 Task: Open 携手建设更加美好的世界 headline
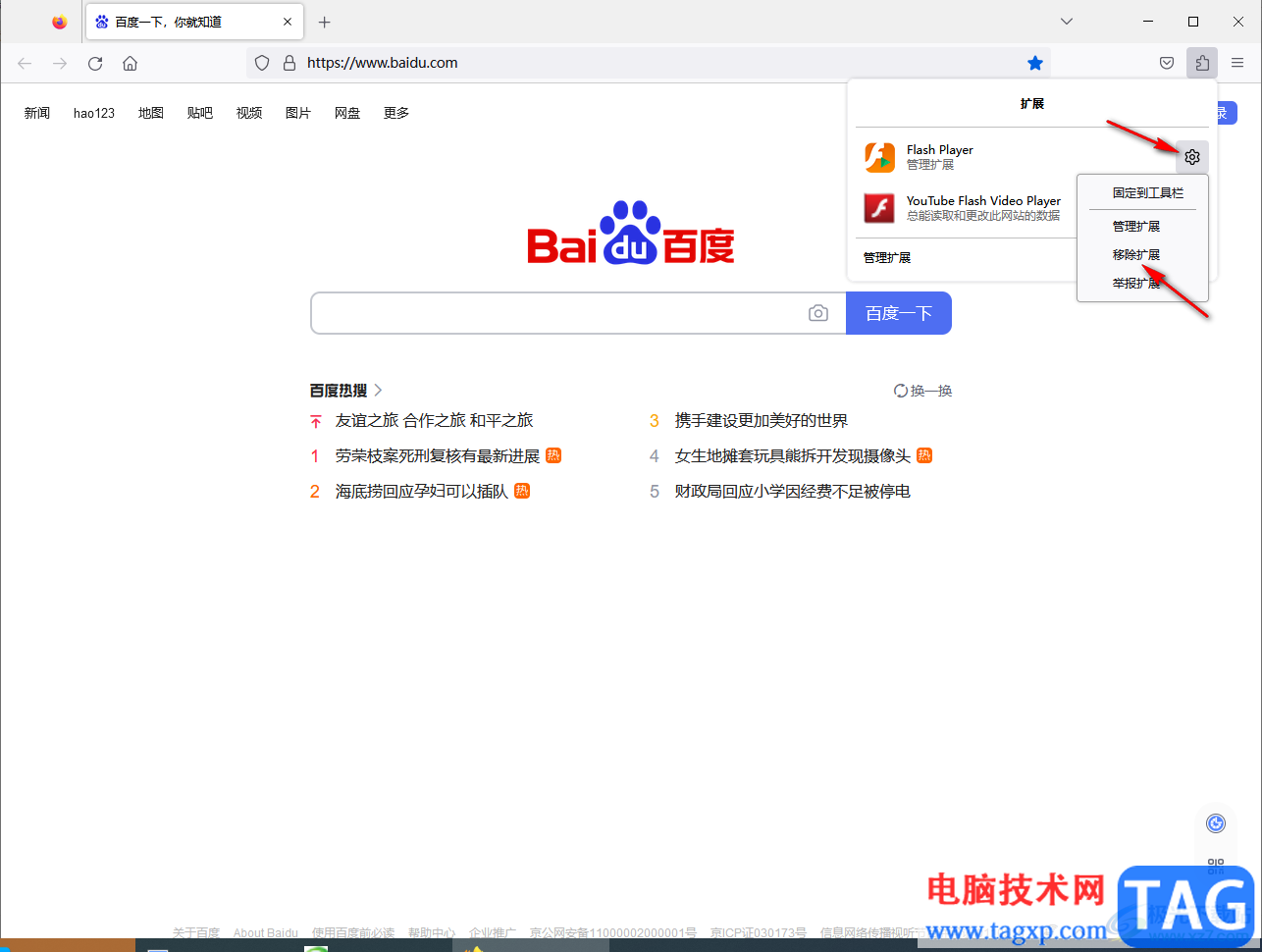coord(762,421)
